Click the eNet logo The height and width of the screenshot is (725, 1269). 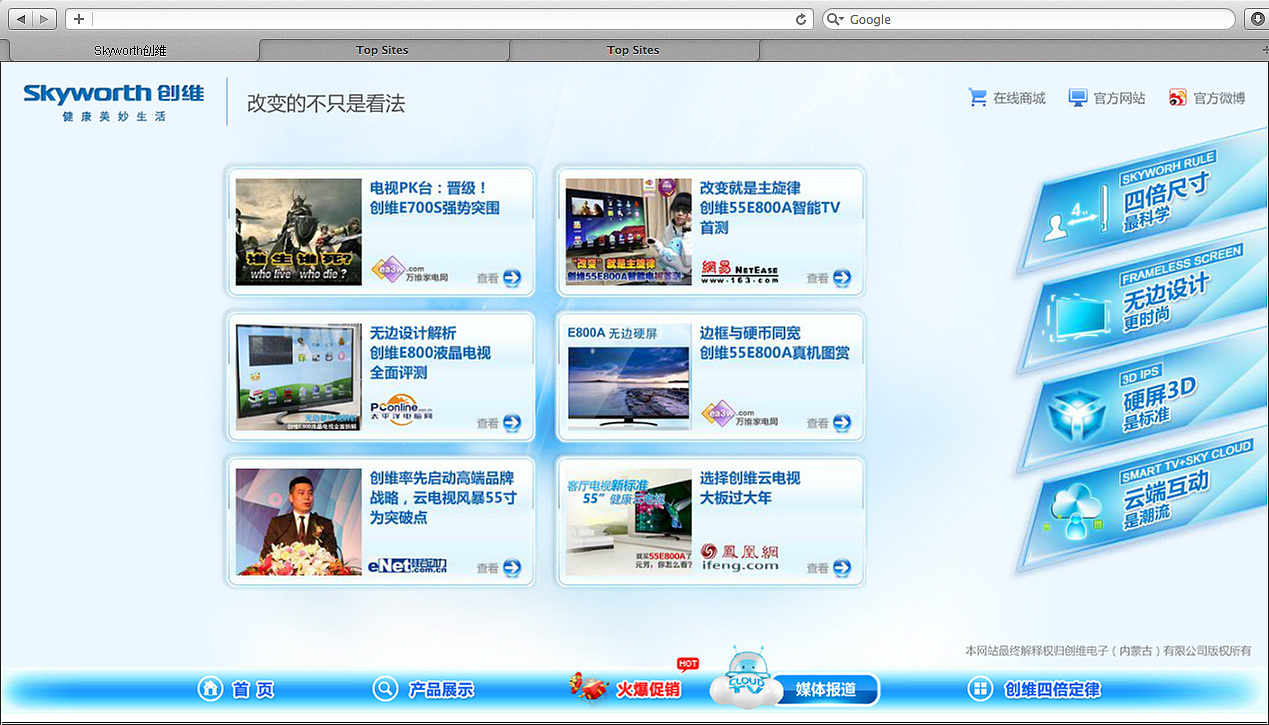(x=407, y=566)
